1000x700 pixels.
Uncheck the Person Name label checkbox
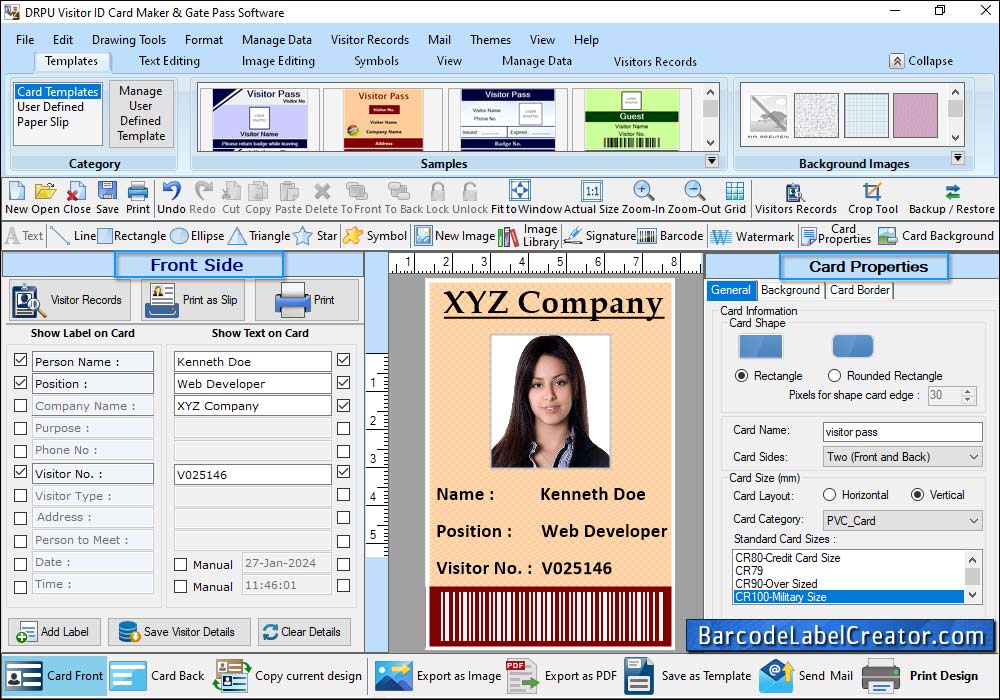pos(20,360)
